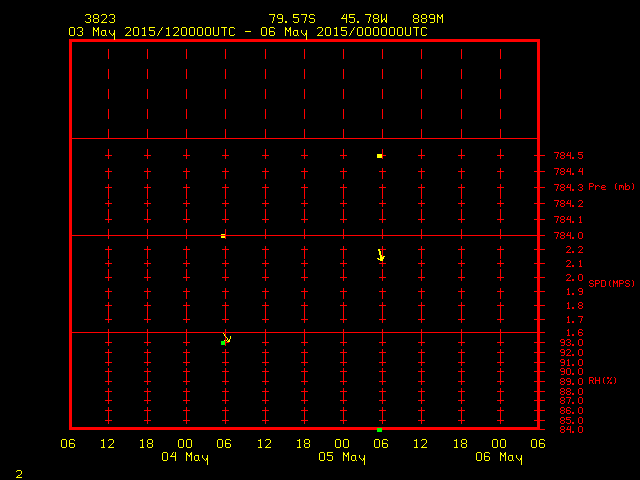Click the 'RH(%)' axis label
This screenshot has height=480, width=640.
601,380
